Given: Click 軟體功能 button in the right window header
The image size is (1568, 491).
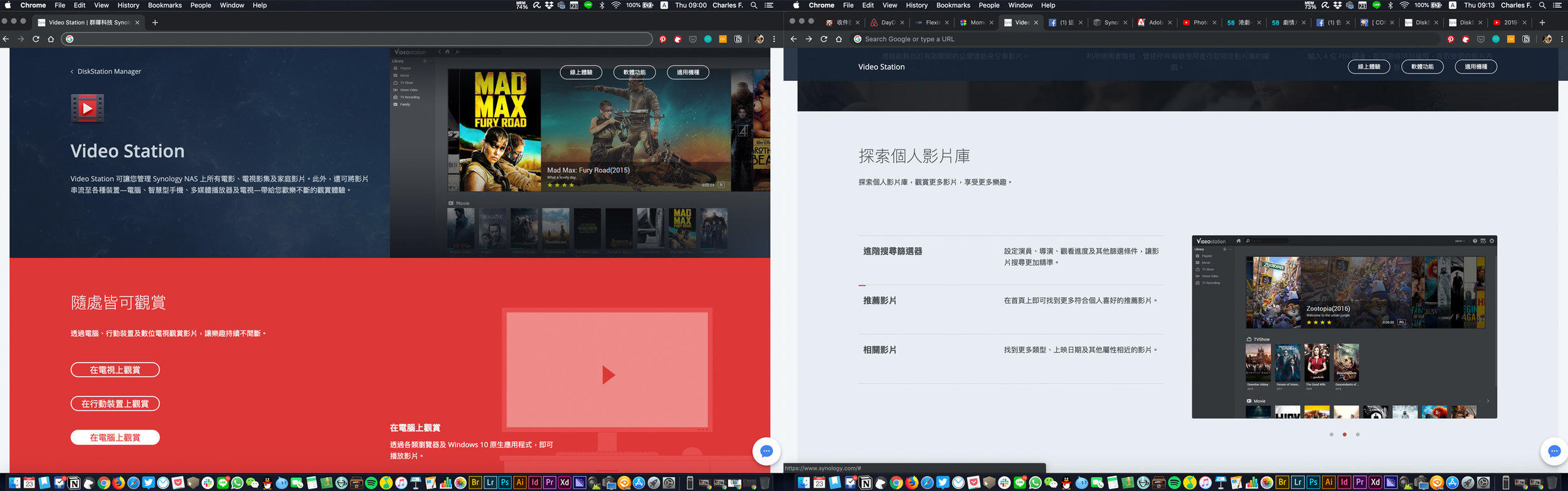Looking at the screenshot, I should (x=1422, y=66).
